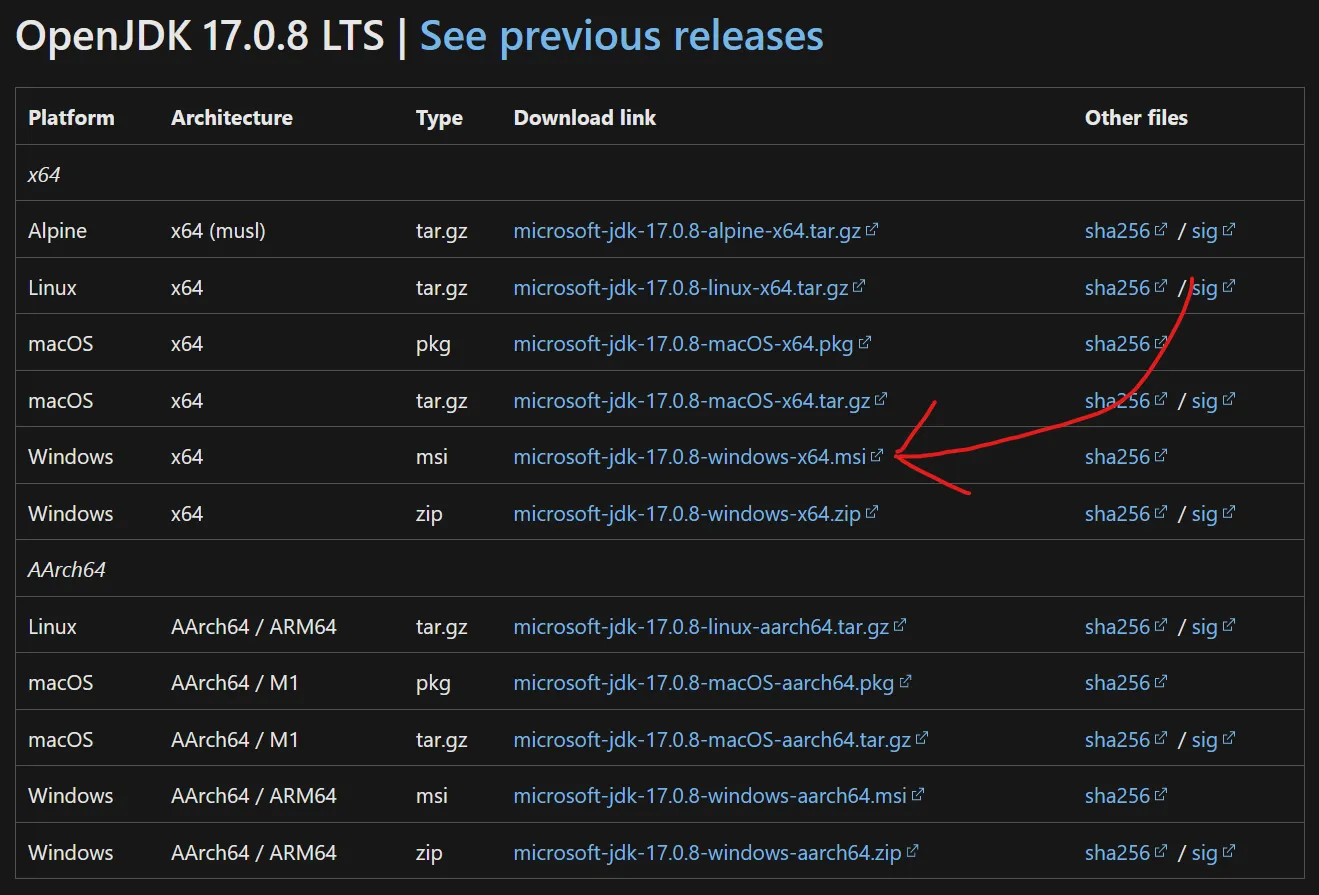This screenshot has height=895, width=1319.
Task: Click external link icon beside windows-x64.zip
Action: [x=873, y=512]
